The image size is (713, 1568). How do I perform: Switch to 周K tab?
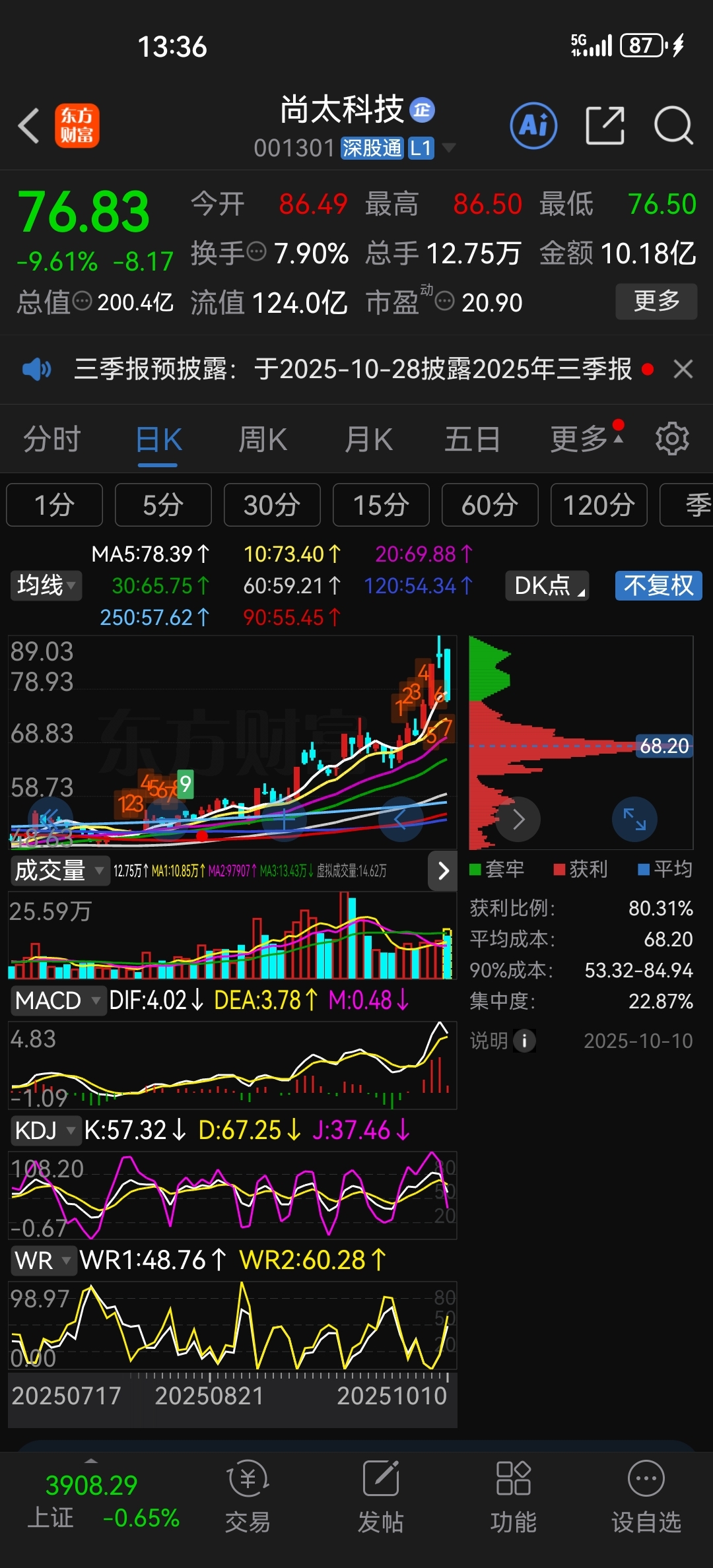(263, 439)
